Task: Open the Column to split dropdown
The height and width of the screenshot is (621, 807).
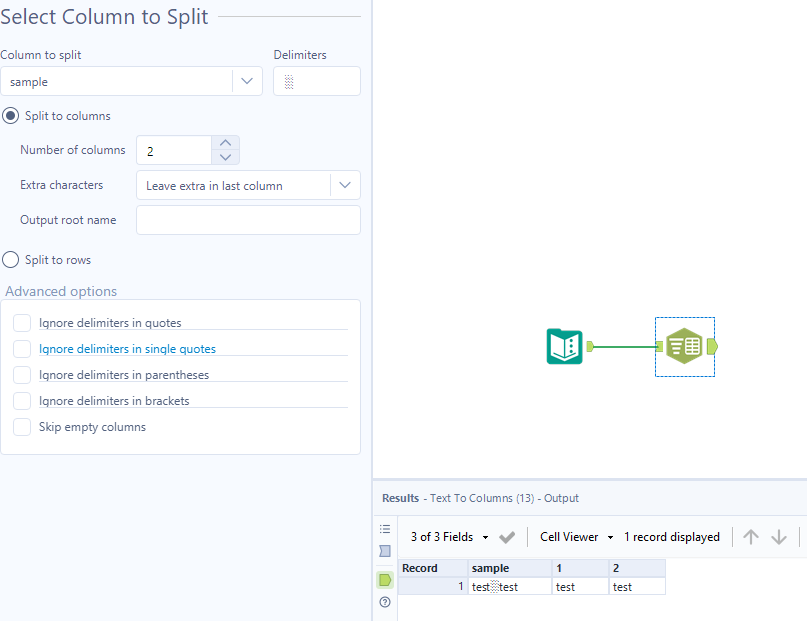Action: click(x=247, y=81)
